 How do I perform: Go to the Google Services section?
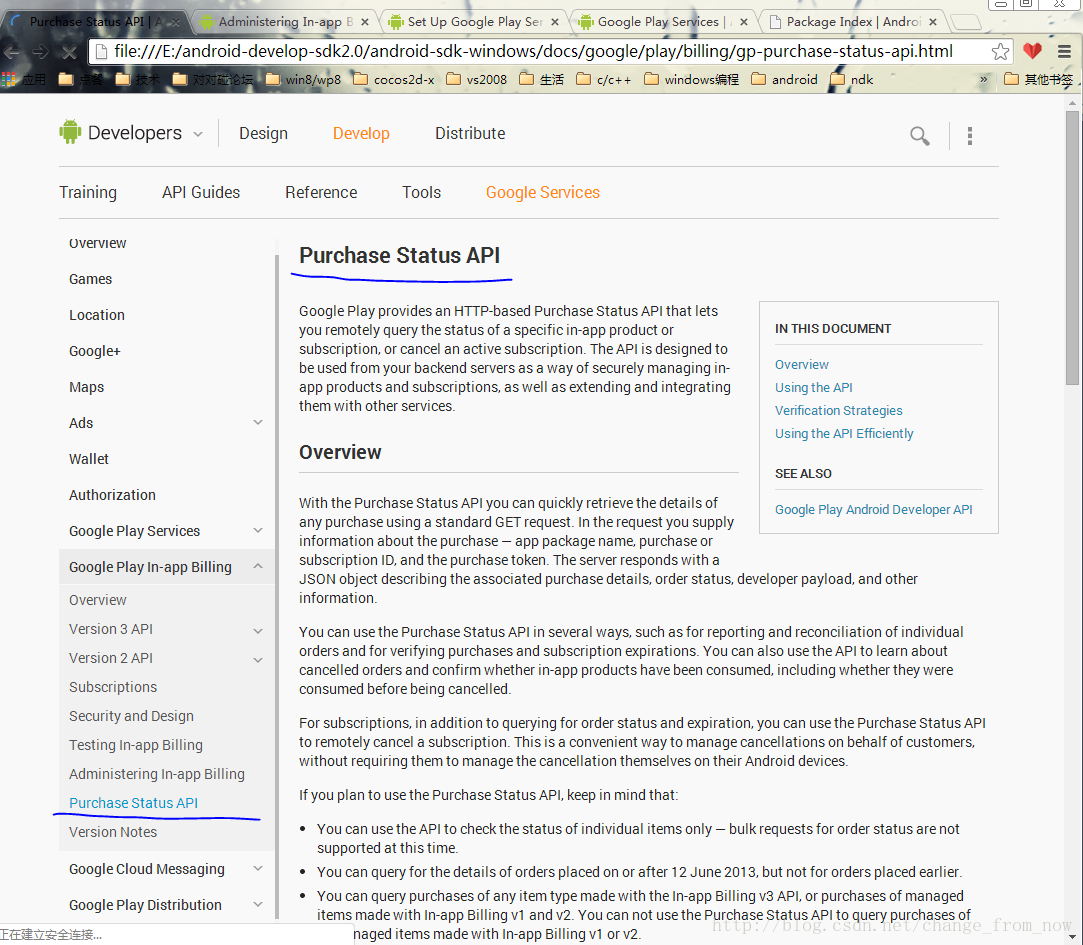pos(543,193)
